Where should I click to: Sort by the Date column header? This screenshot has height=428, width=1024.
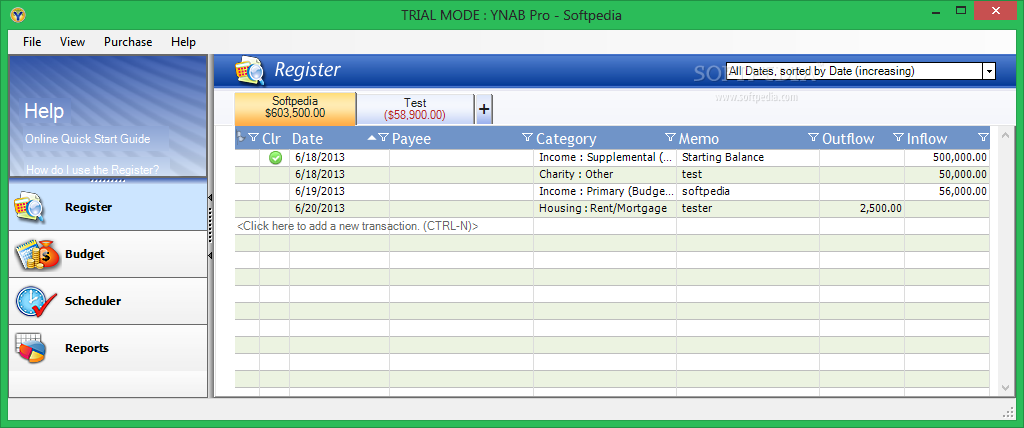coord(308,139)
